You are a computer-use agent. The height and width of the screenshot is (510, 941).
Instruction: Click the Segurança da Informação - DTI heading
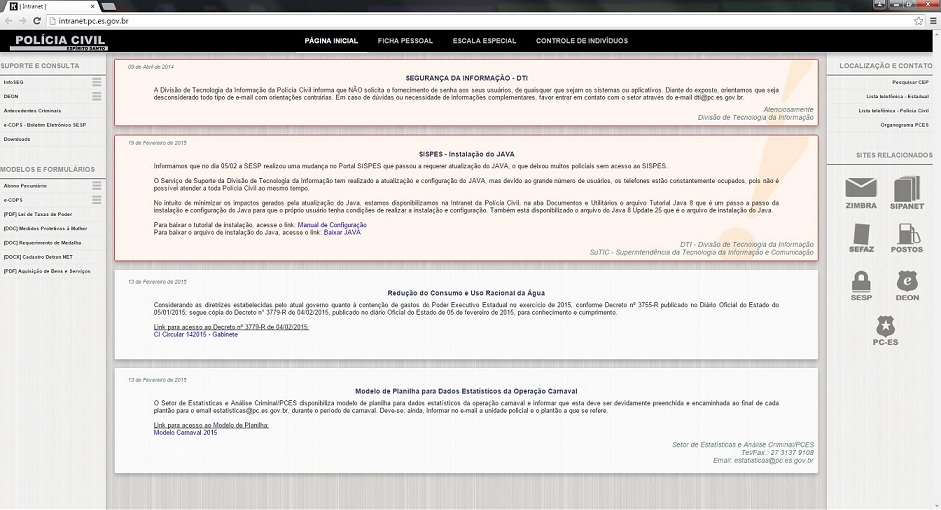pyautogui.click(x=466, y=78)
